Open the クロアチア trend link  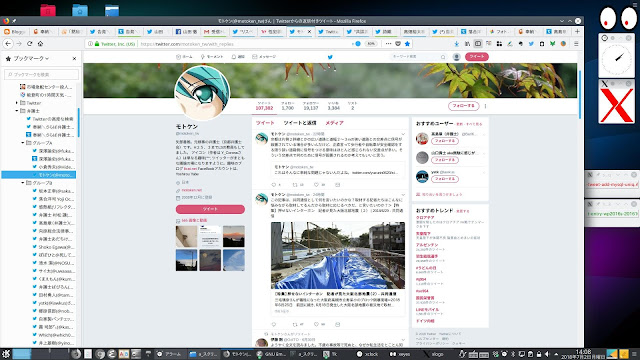425,218
